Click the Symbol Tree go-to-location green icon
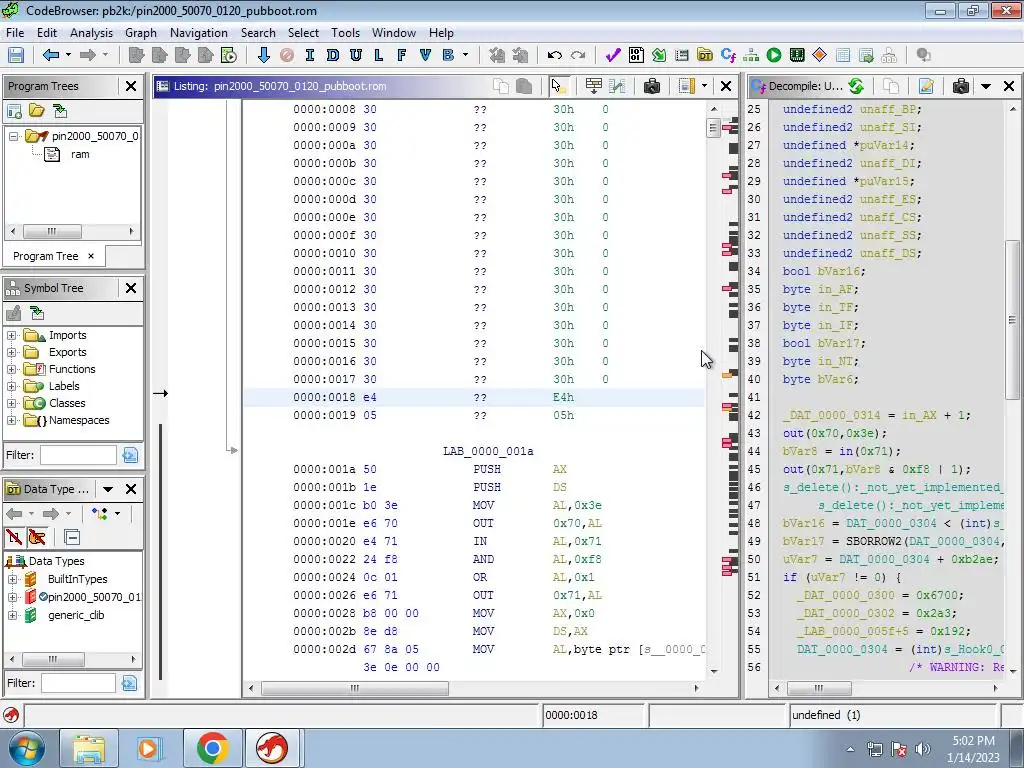Screen dimensions: 1024x768 pyautogui.click(x=37, y=313)
